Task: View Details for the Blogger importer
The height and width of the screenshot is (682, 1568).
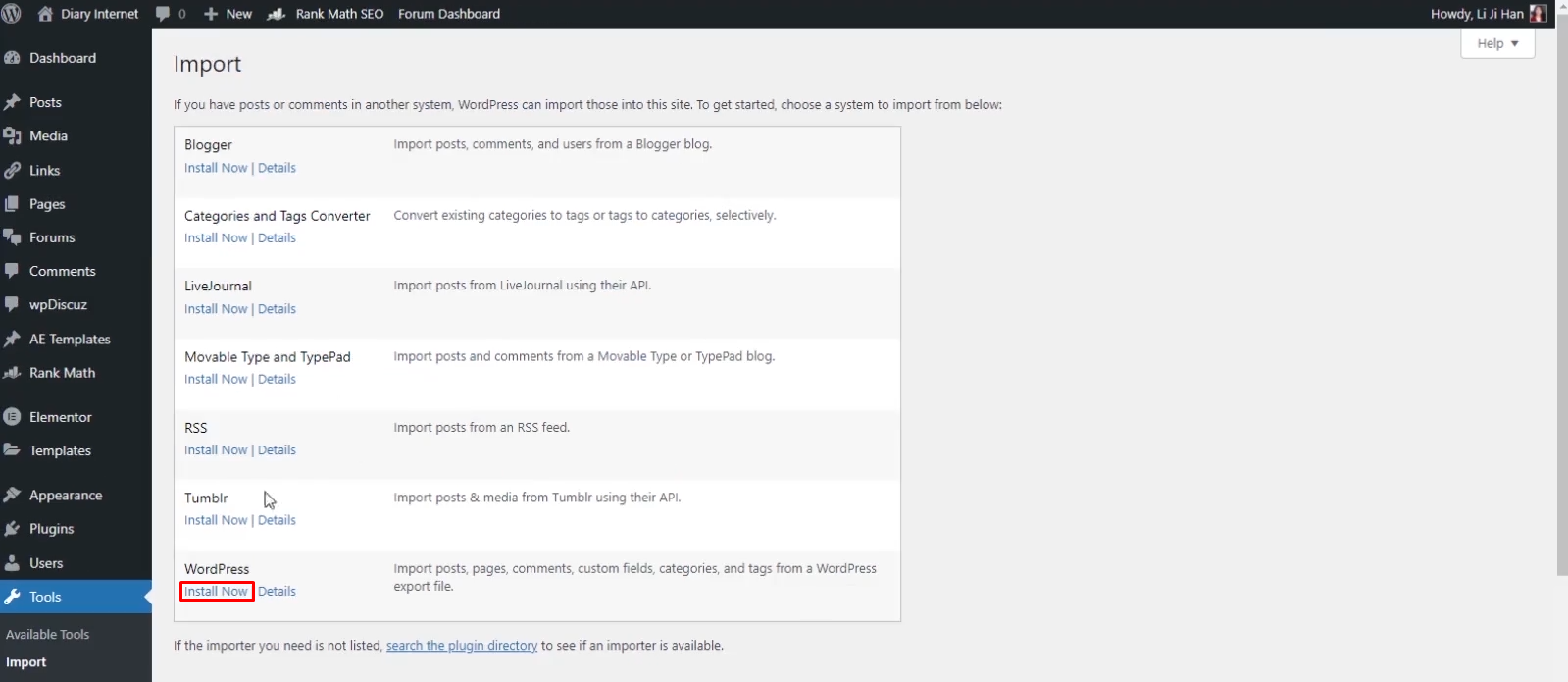Action: [x=277, y=168]
